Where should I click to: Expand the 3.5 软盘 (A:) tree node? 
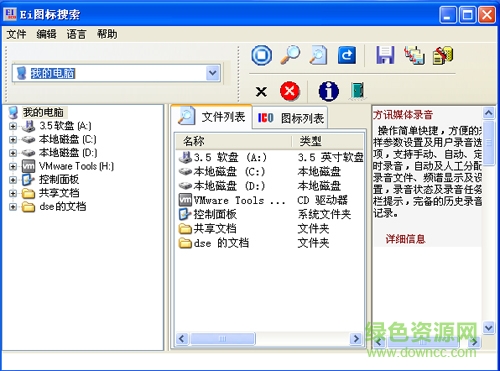(13, 126)
